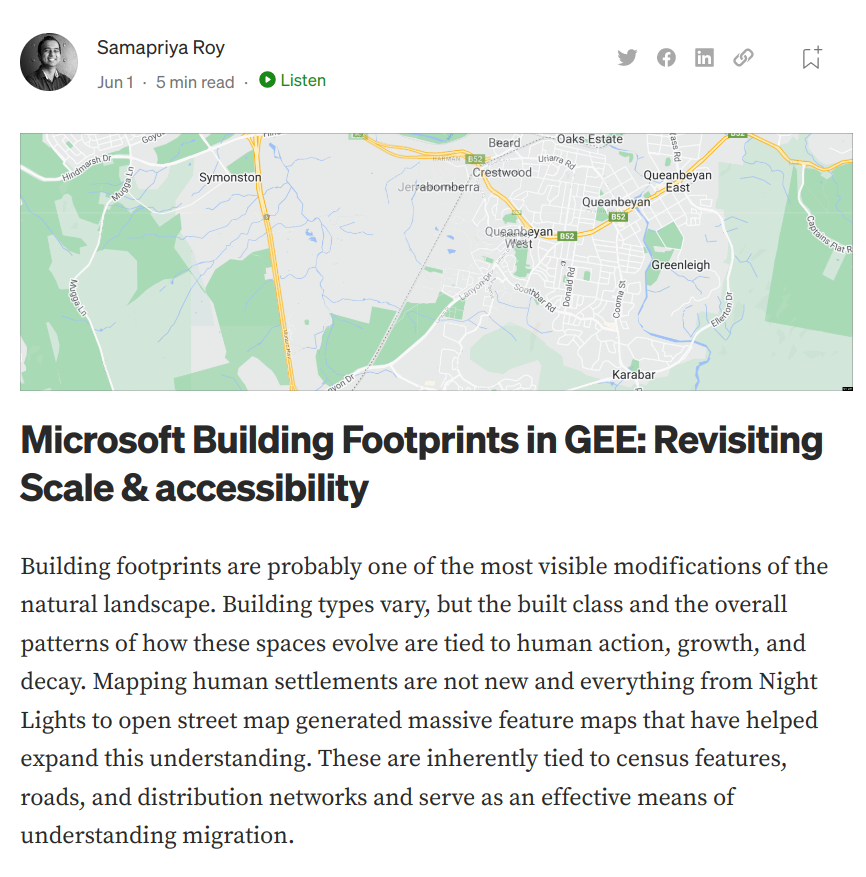This screenshot has height=877, width=866.
Task: Click the Greenleigh label on the map
Action: pyautogui.click(x=679, y=265)
